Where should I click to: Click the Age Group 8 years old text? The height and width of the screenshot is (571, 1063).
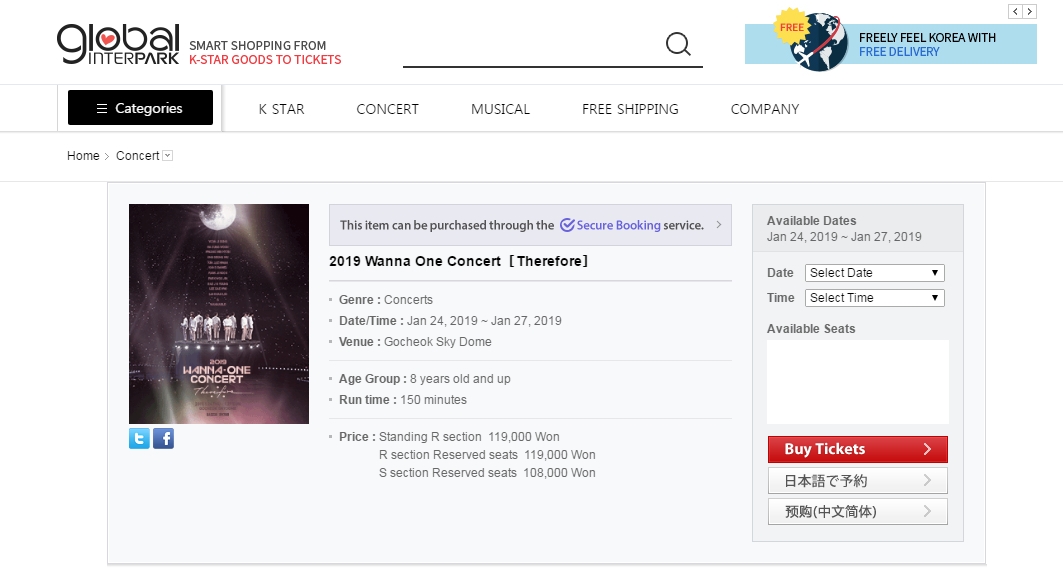coord(424,379)
